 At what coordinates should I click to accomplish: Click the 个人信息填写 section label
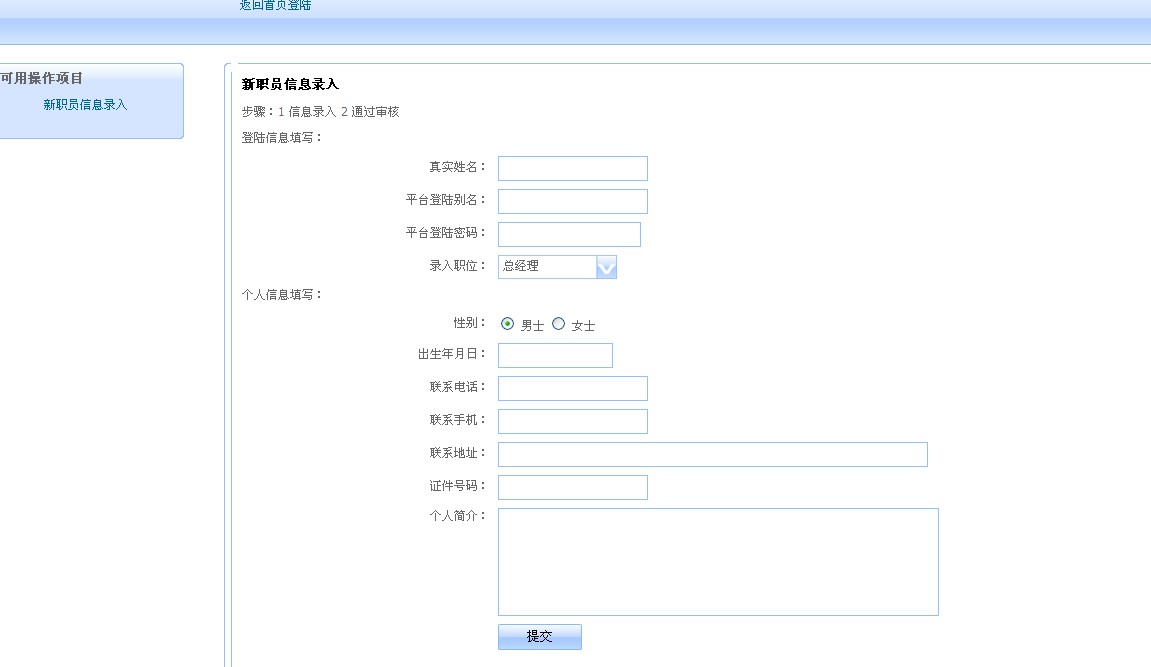pos(282,295)
